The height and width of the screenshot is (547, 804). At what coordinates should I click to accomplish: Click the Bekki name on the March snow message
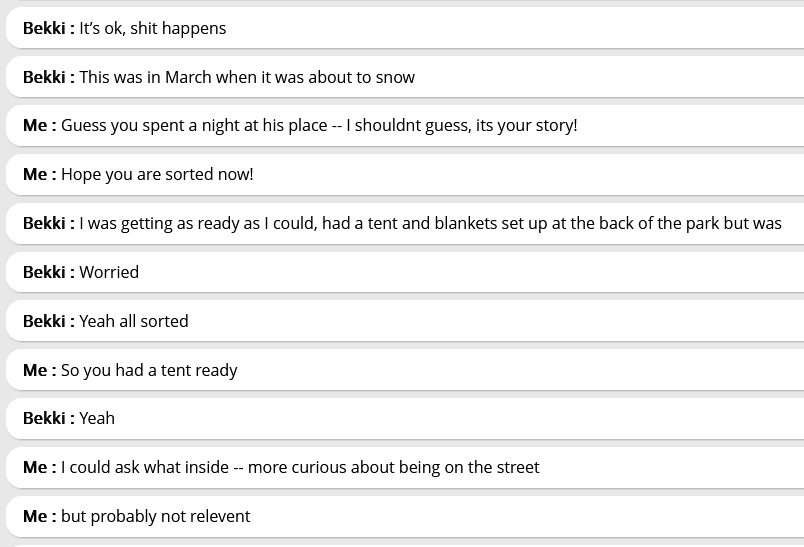(44, 77)
